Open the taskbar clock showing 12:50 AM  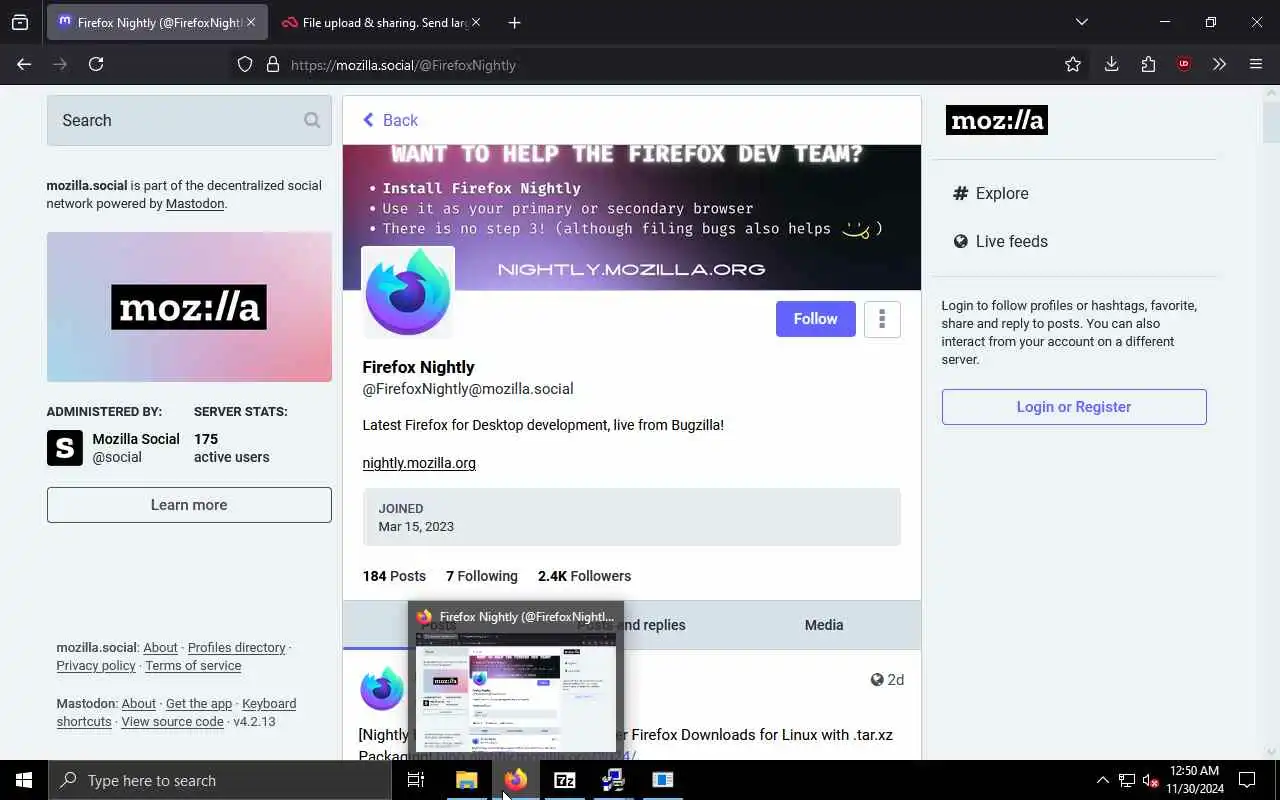click(1195, 780)
